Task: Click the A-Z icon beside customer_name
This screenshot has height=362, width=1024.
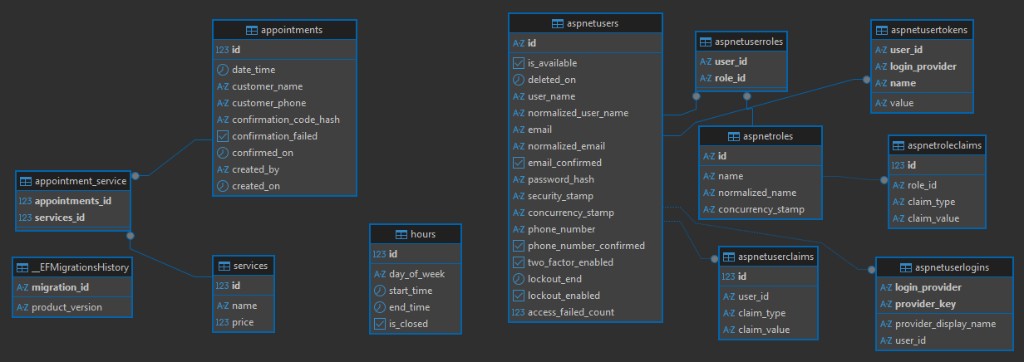Action: [x=223, y=86]
